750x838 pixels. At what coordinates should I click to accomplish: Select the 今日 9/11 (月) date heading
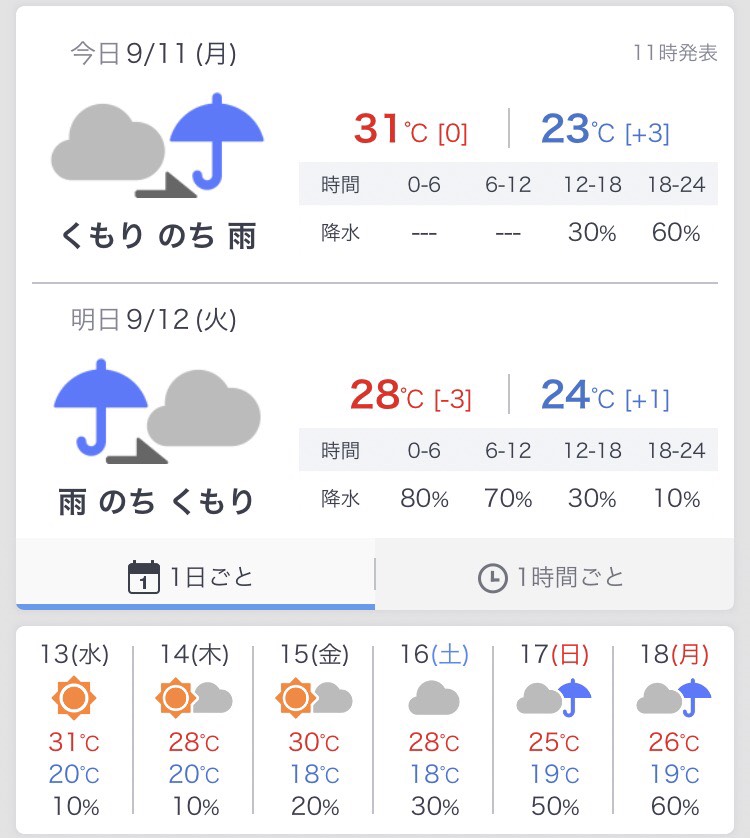(154, 53)
